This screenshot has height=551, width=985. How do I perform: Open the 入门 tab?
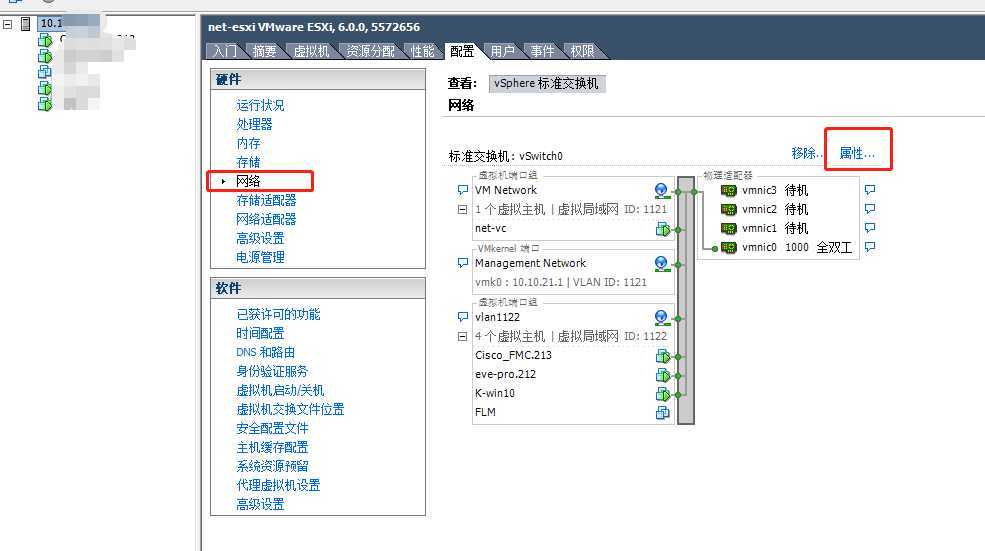click(x=225, y=51)
